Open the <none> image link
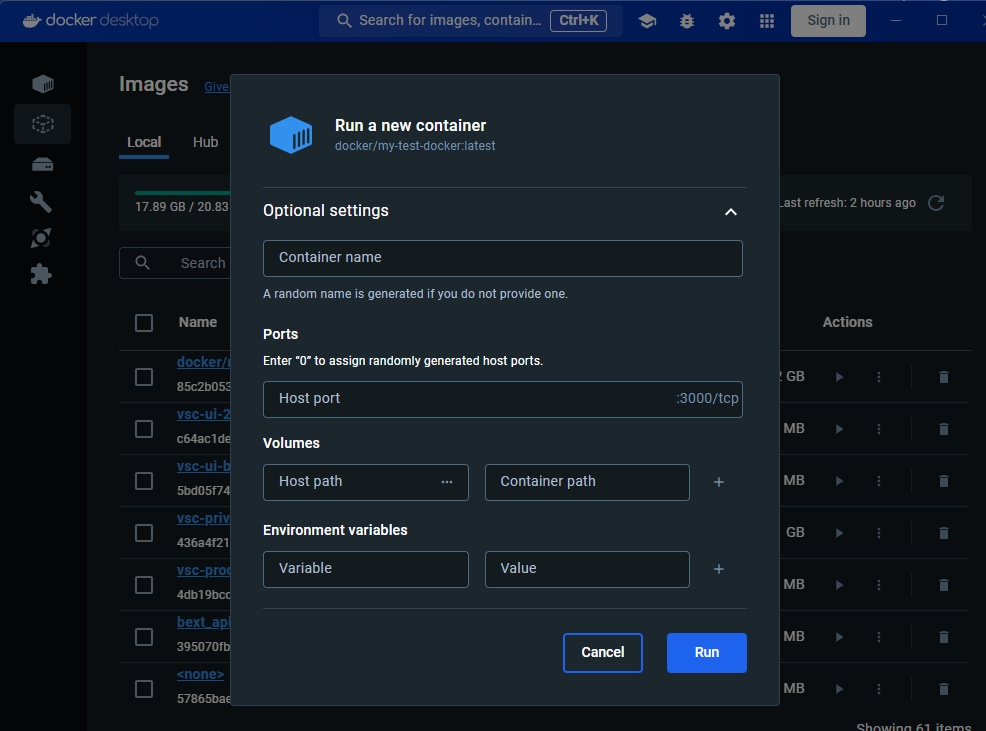Screen dimensions: 986x731 [200, 674]
